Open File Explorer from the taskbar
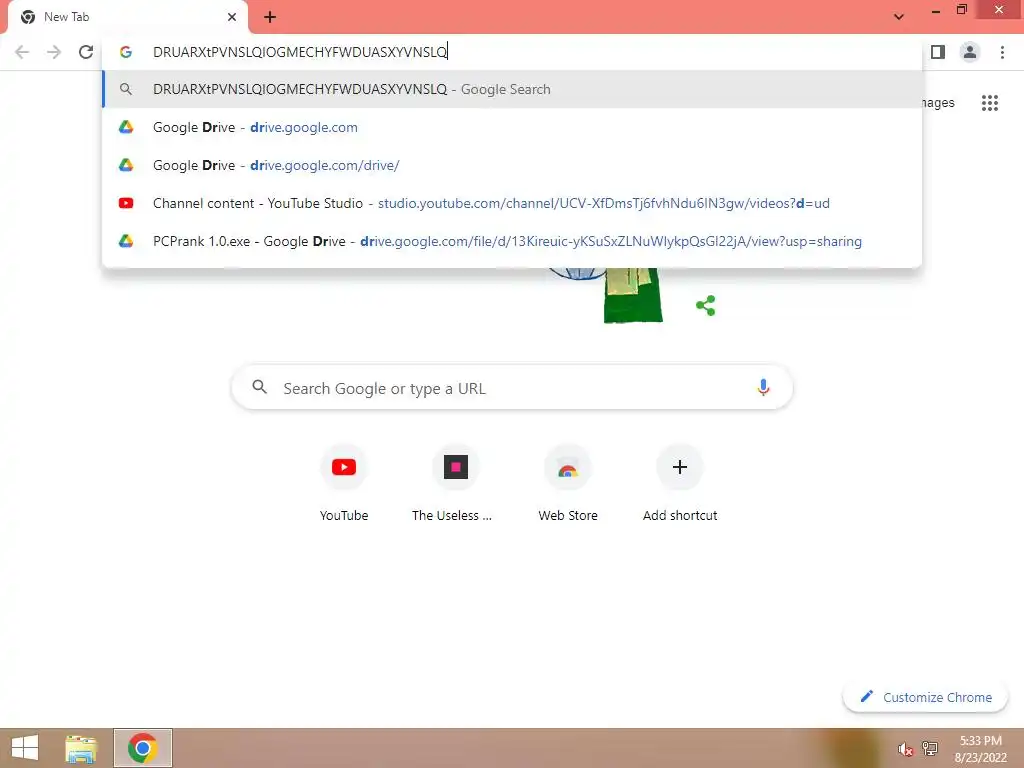 (81, 748)
